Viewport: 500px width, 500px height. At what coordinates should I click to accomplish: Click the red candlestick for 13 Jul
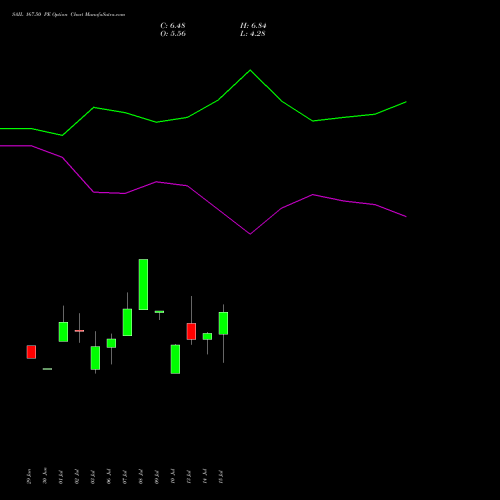pos(191,331)
